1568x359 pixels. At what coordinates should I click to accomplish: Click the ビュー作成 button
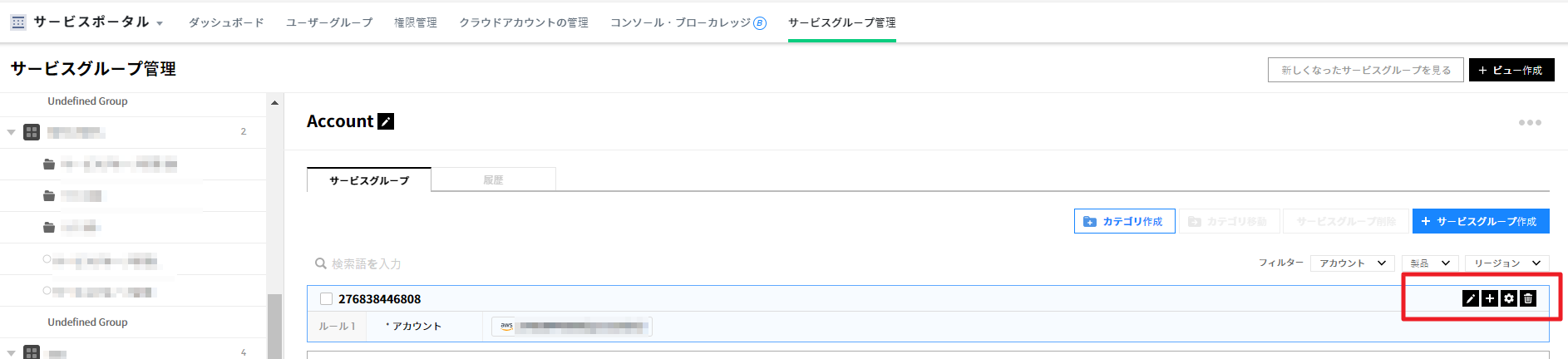tap(1511, 70)
